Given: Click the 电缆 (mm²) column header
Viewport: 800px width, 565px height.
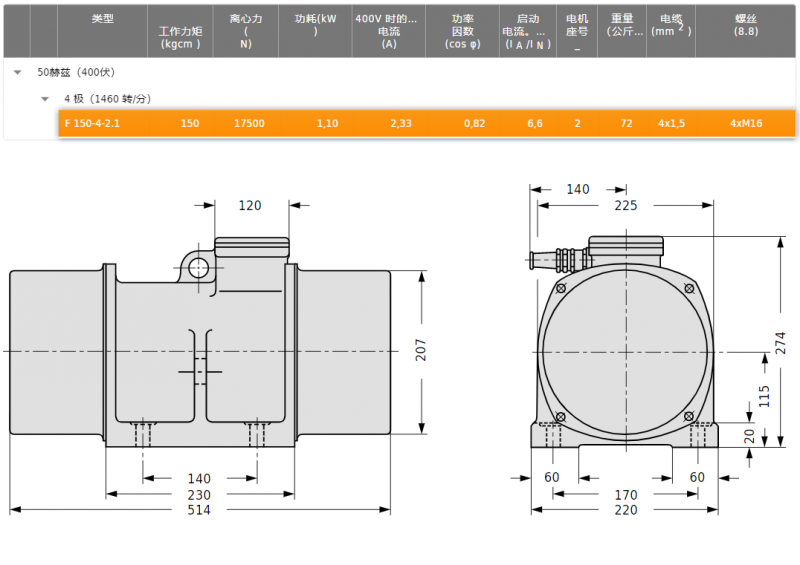Looking at the screenshot, I should (671, 31).
